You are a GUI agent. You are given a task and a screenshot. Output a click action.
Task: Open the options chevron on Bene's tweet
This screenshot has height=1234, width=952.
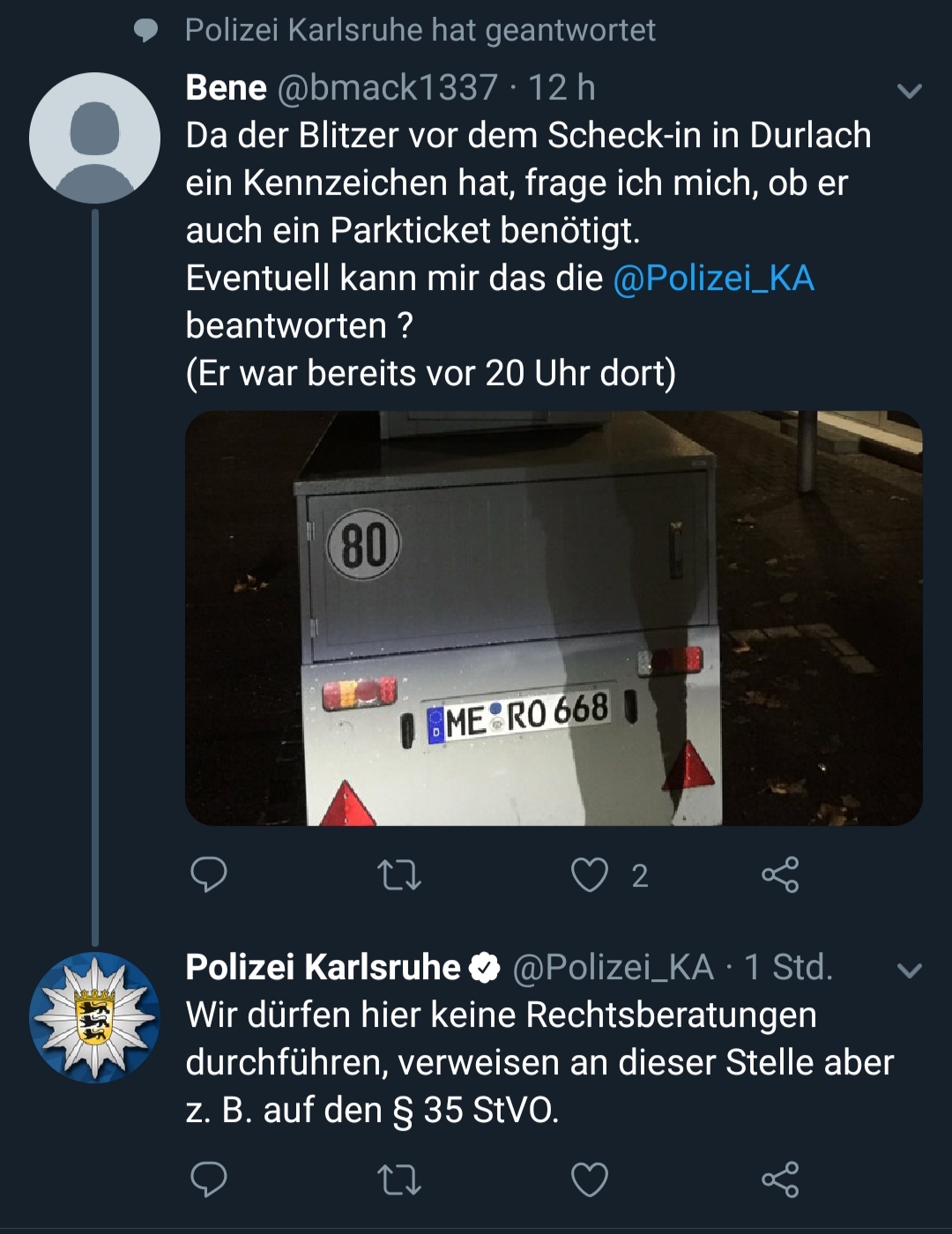coord(909,91)
